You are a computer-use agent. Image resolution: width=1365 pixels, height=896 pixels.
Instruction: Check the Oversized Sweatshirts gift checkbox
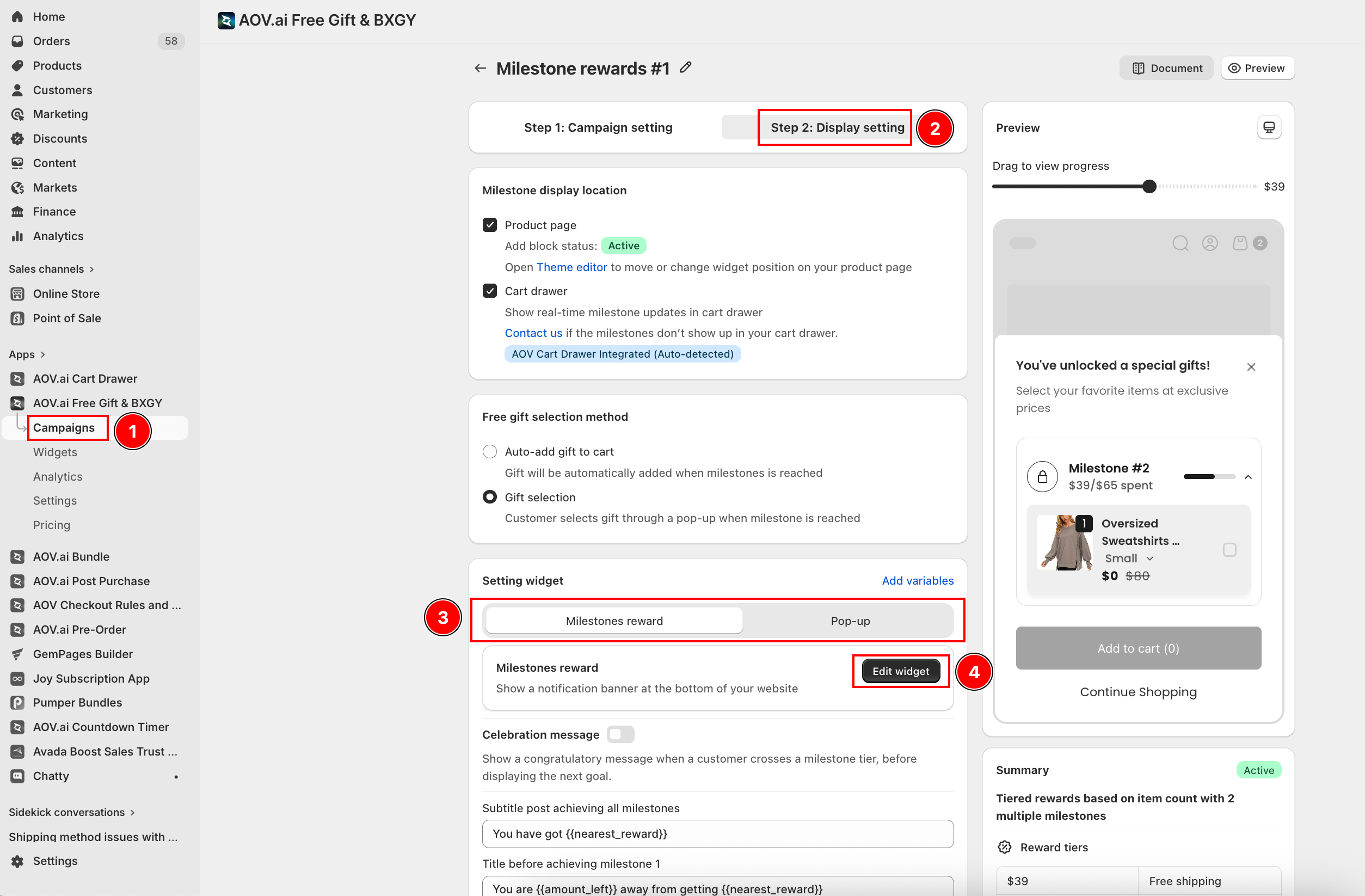(1229, 550)
